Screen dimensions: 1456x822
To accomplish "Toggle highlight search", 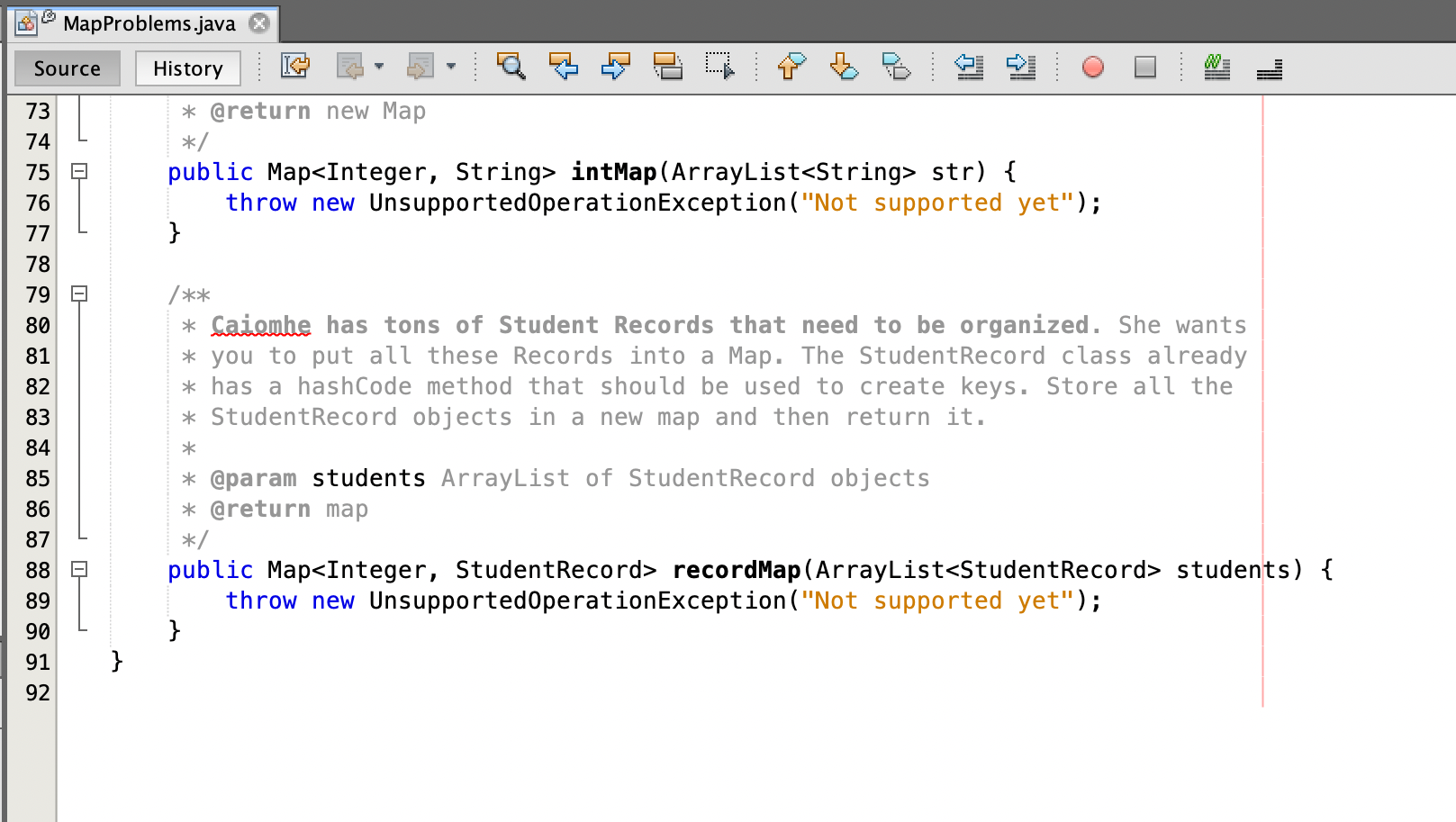I will point(668,67).
